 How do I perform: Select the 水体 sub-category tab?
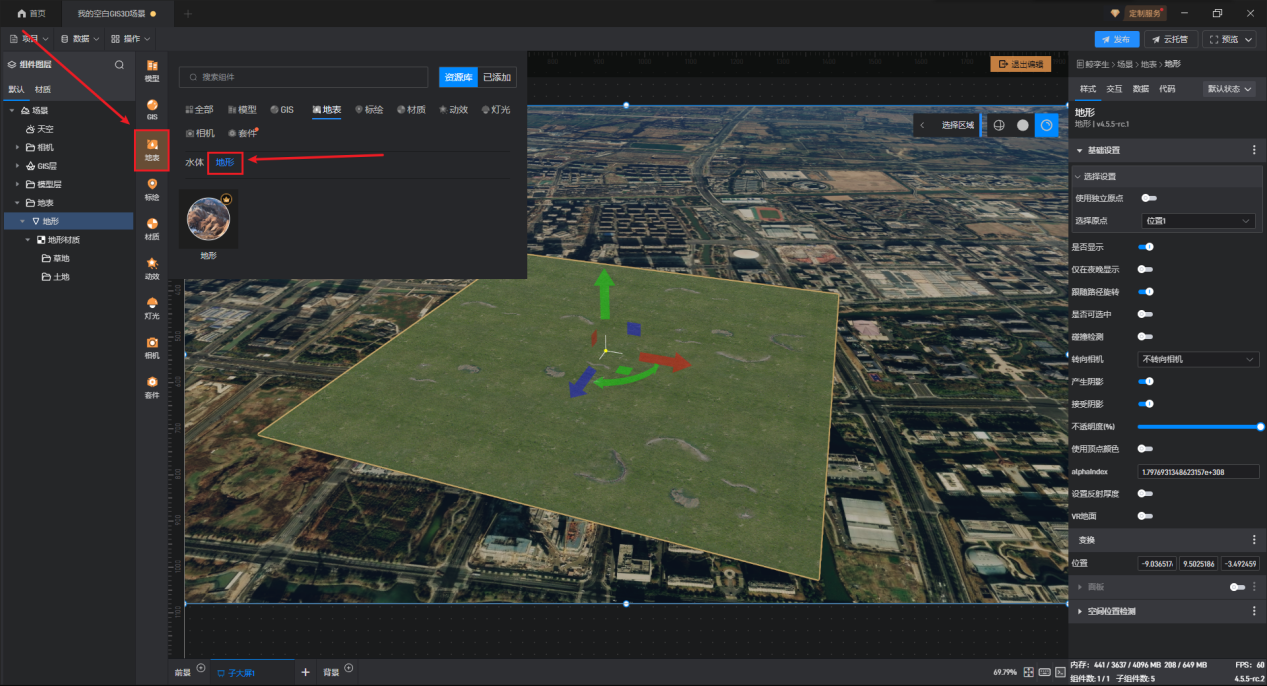pos(194,162)
